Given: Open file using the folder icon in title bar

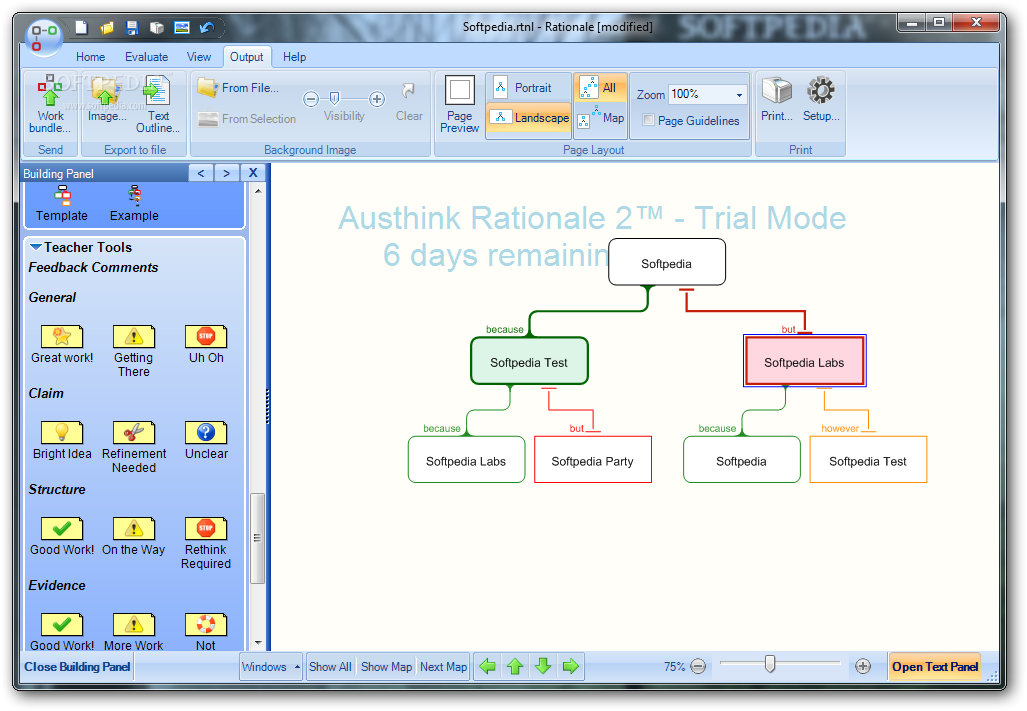Looking at the screenshot, I should (107, 27).
